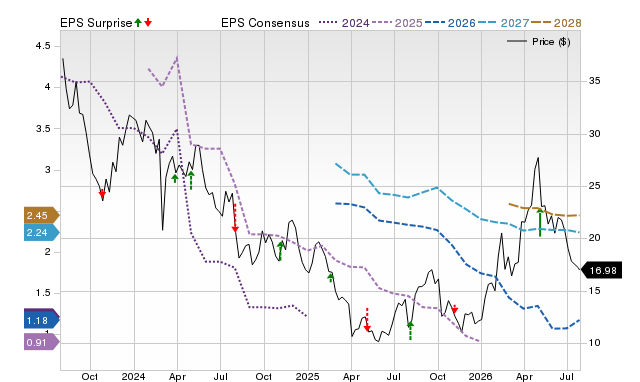Click the 10 label on the price axis
The height and width of the screenshot is (382, 640).
pyautogui.click(x=594, y=342)
